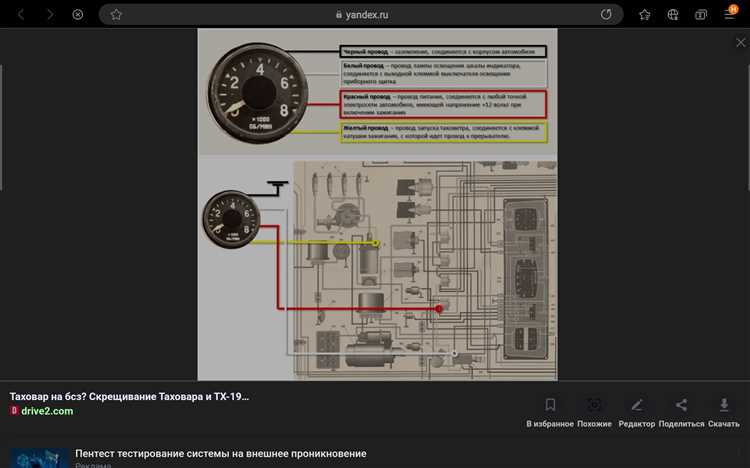Open the browser favorites list

(645, 15)
